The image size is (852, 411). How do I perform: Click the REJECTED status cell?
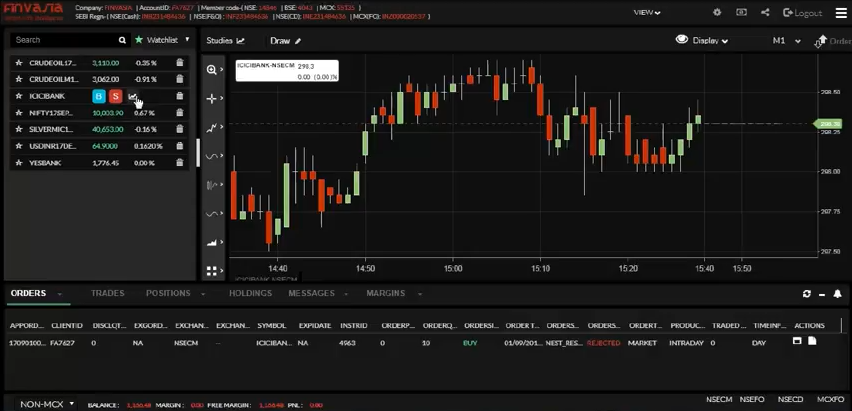603,343
